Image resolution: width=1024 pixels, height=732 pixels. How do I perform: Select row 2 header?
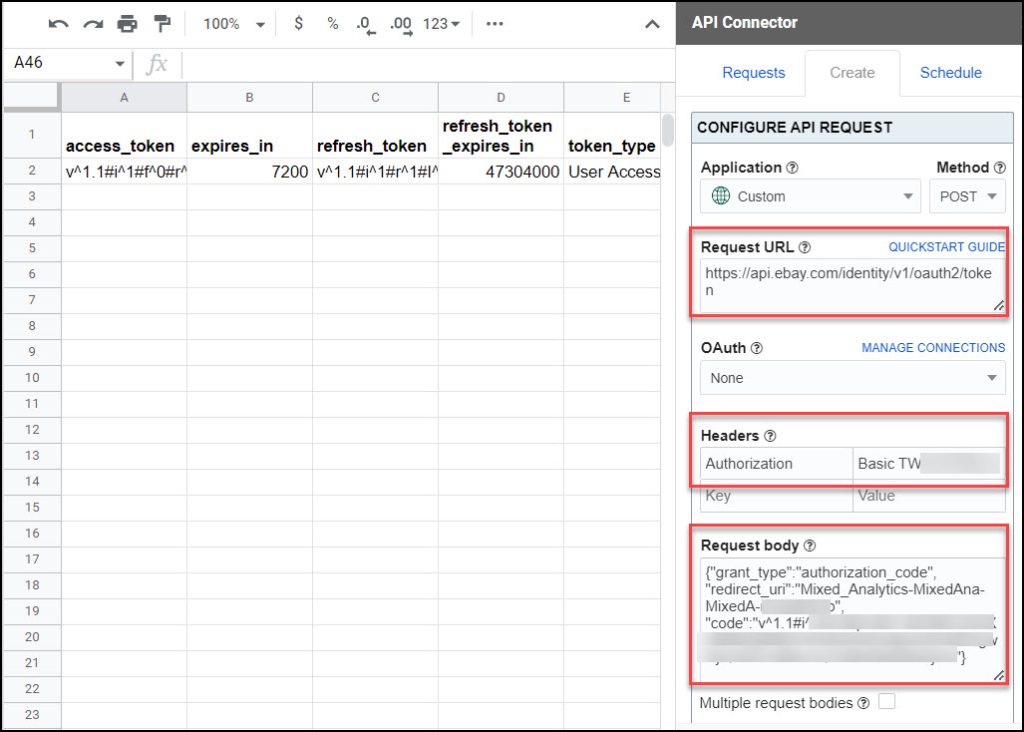(32, 171)
